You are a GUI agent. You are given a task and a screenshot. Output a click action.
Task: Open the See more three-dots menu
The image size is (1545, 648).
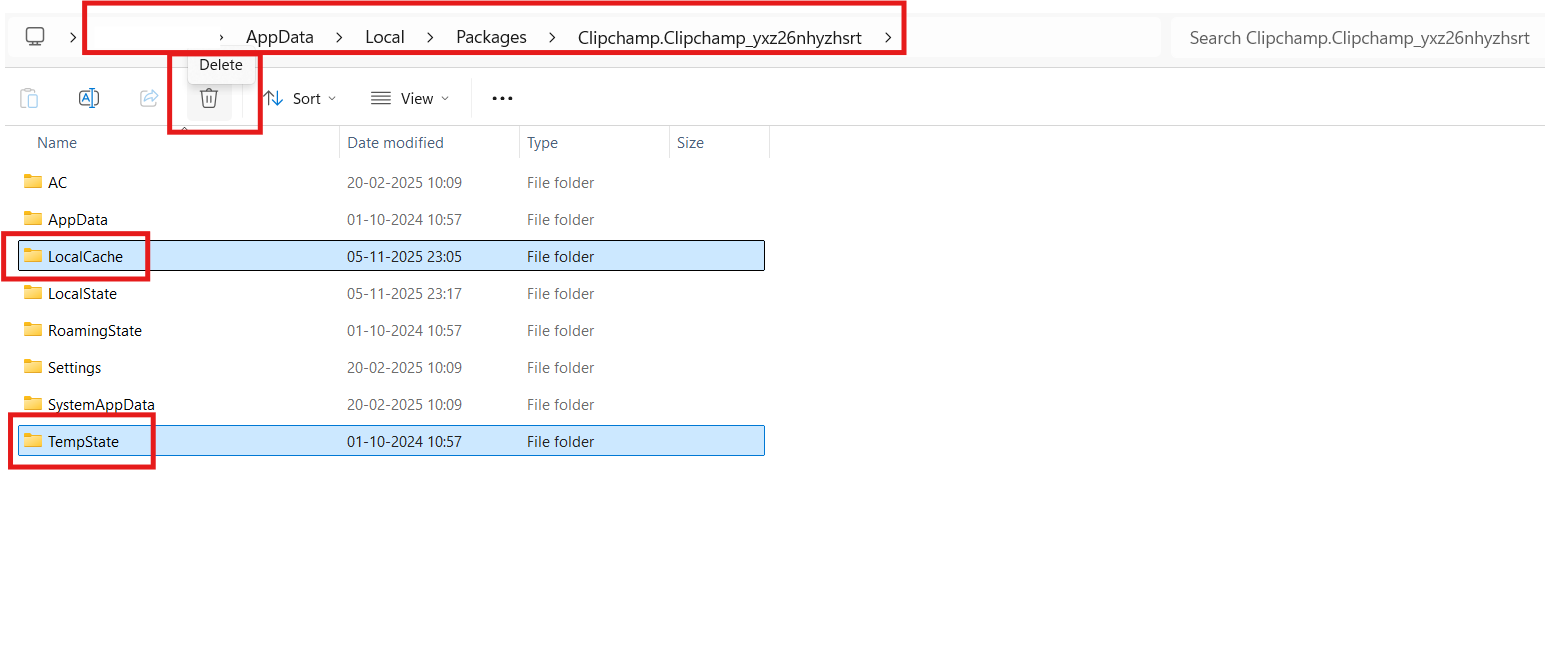click(x=502, y=98)
